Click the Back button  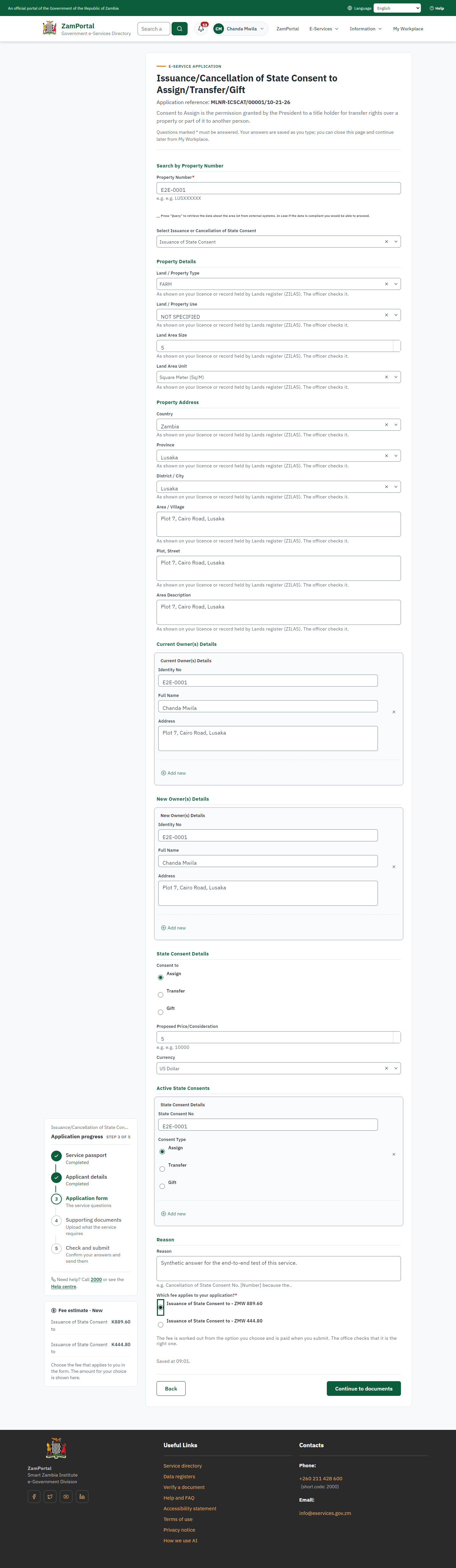pos(171,1389)
